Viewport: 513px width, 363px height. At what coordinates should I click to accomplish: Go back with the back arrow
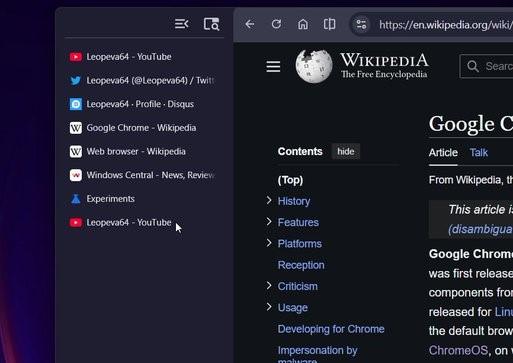250,24
